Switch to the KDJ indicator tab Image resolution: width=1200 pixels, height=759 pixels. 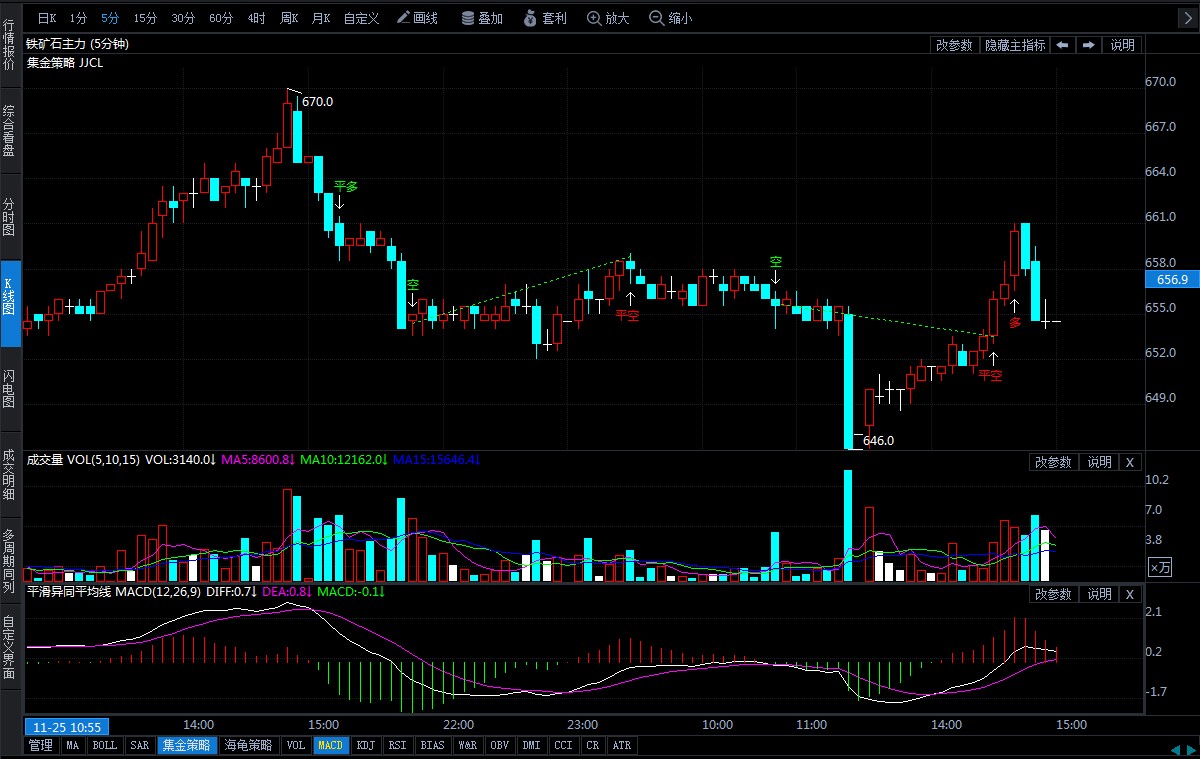[x=366, y=745]
